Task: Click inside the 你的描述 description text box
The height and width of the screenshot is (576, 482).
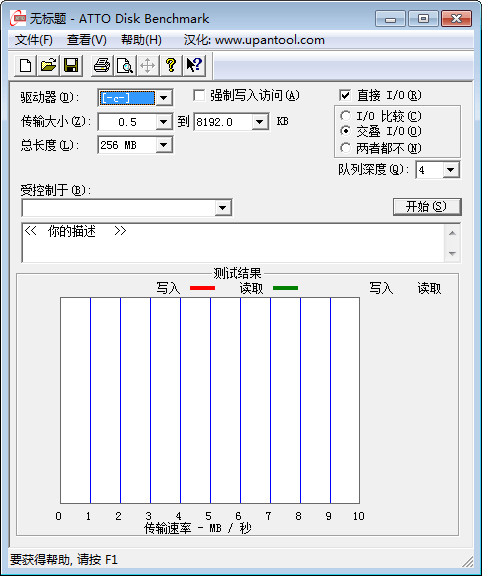Action: pos(233,243)
